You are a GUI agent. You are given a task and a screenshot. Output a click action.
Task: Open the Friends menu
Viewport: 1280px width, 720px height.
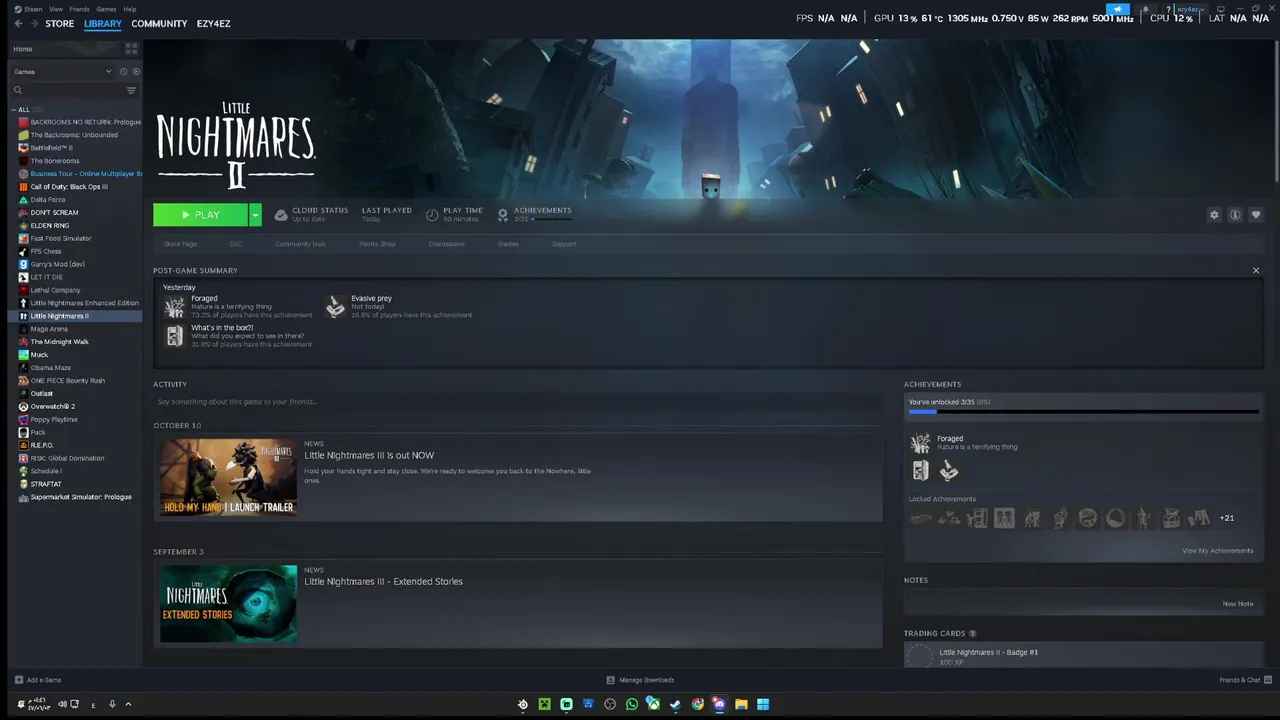pyautogui.click(x=79, y=9)
